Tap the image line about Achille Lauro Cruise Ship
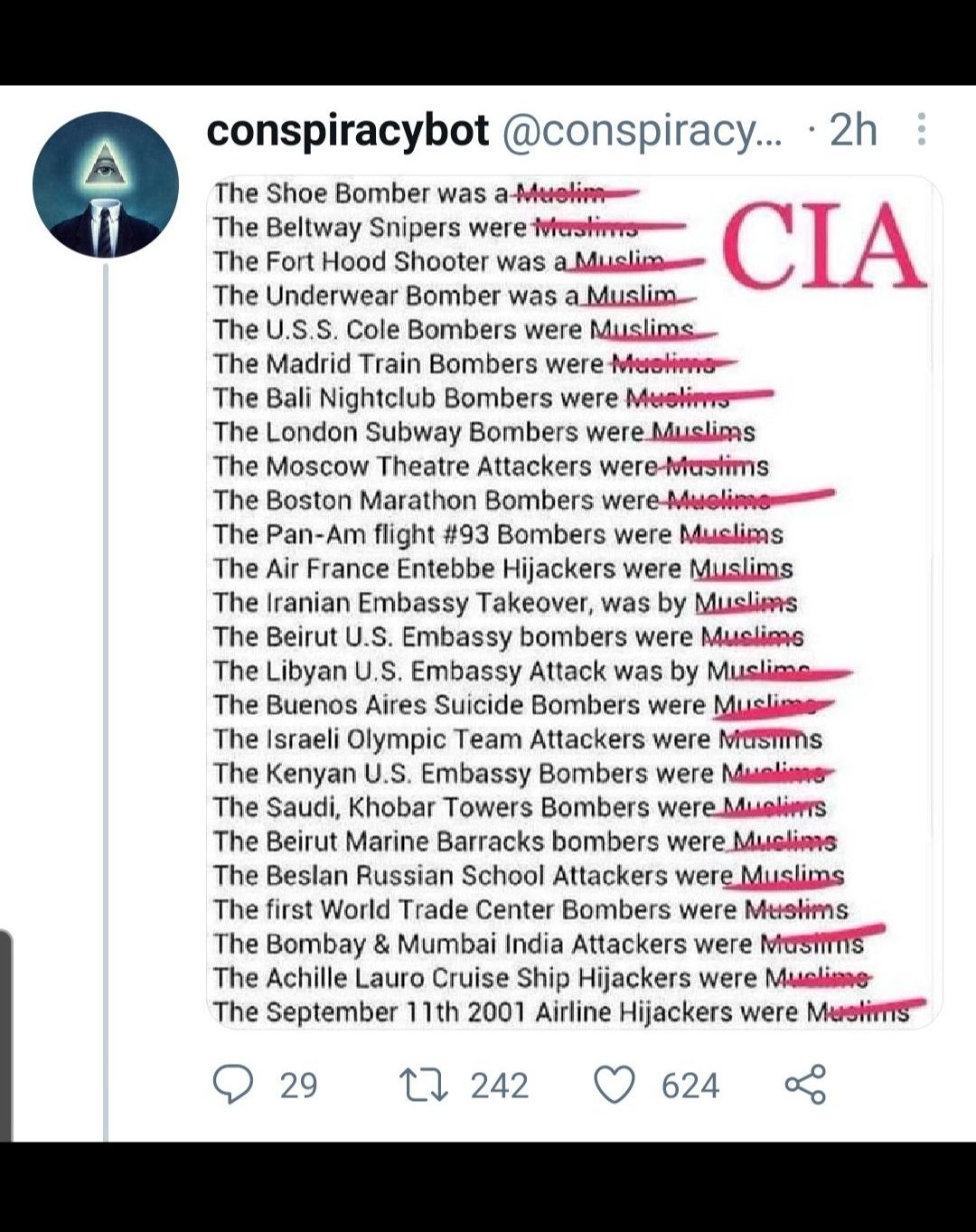 coord(541,977)
